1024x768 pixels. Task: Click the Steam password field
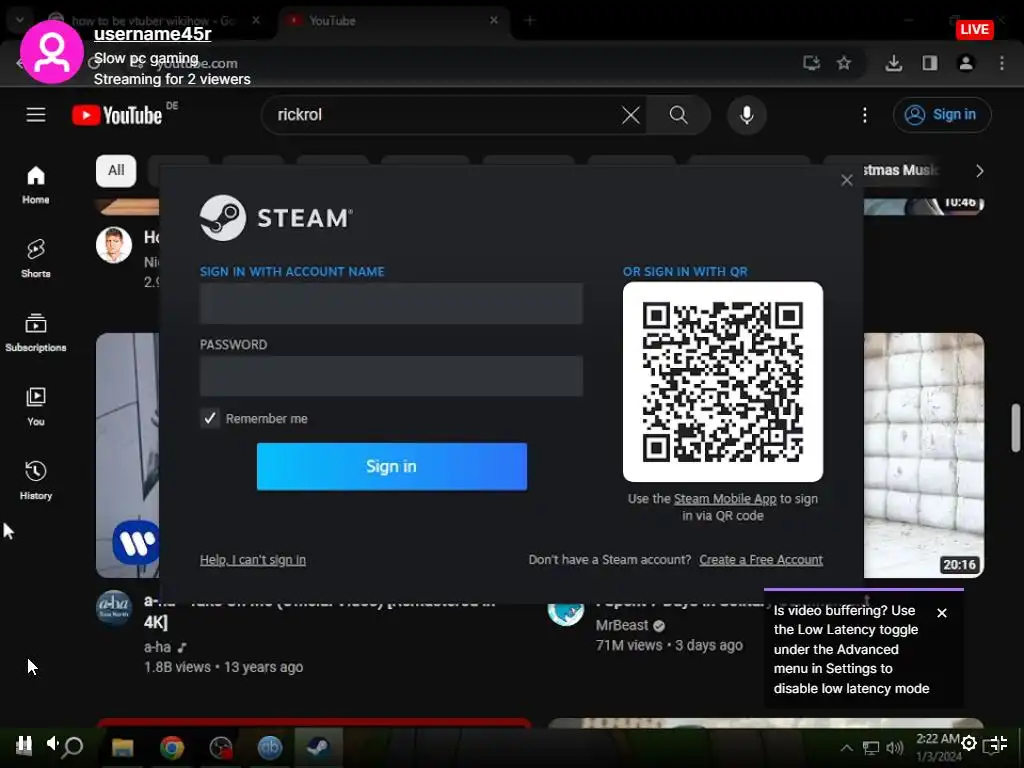(x=391, y=376)
